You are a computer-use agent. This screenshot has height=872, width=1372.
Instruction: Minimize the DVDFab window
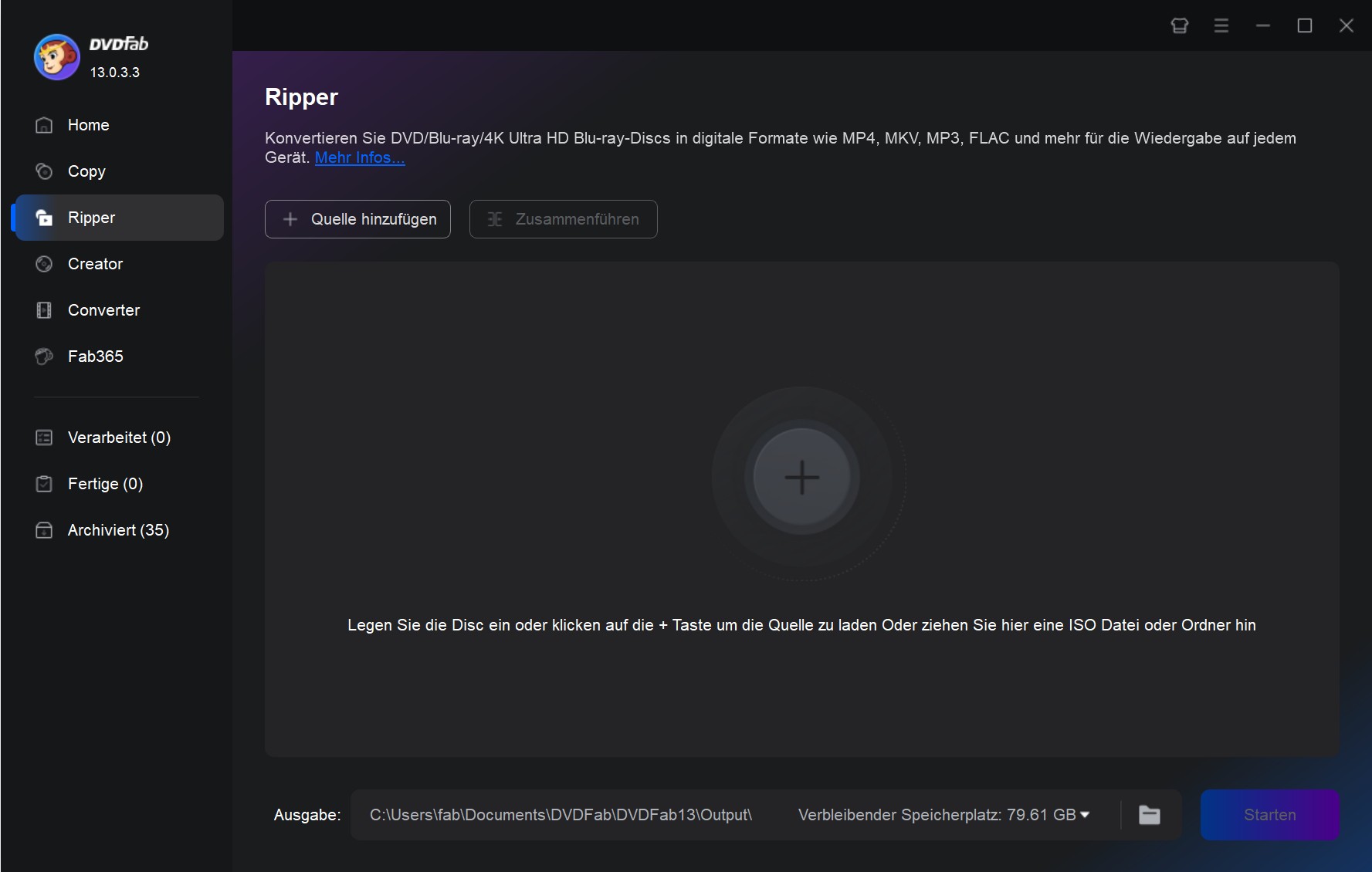[x=1263, y=25]
